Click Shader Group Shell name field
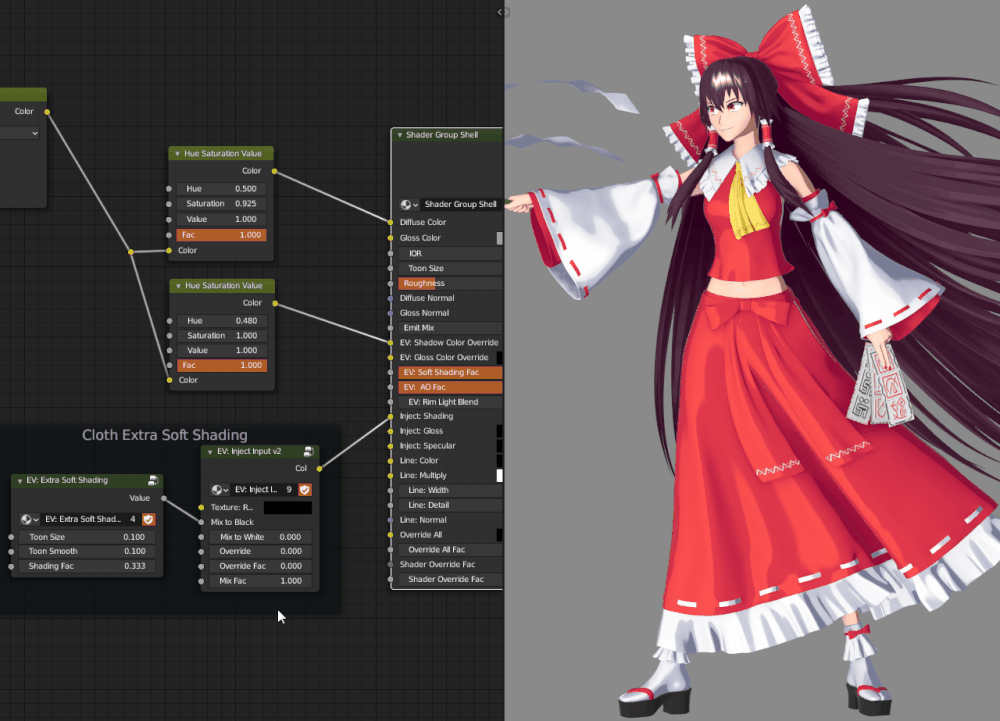Screen dimensions: 1000x721 click(462, 205)
